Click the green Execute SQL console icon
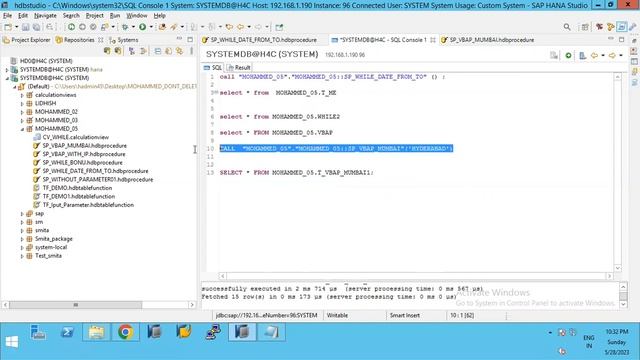The width and height of the screenshot is (640, 360). pos(568,55)
